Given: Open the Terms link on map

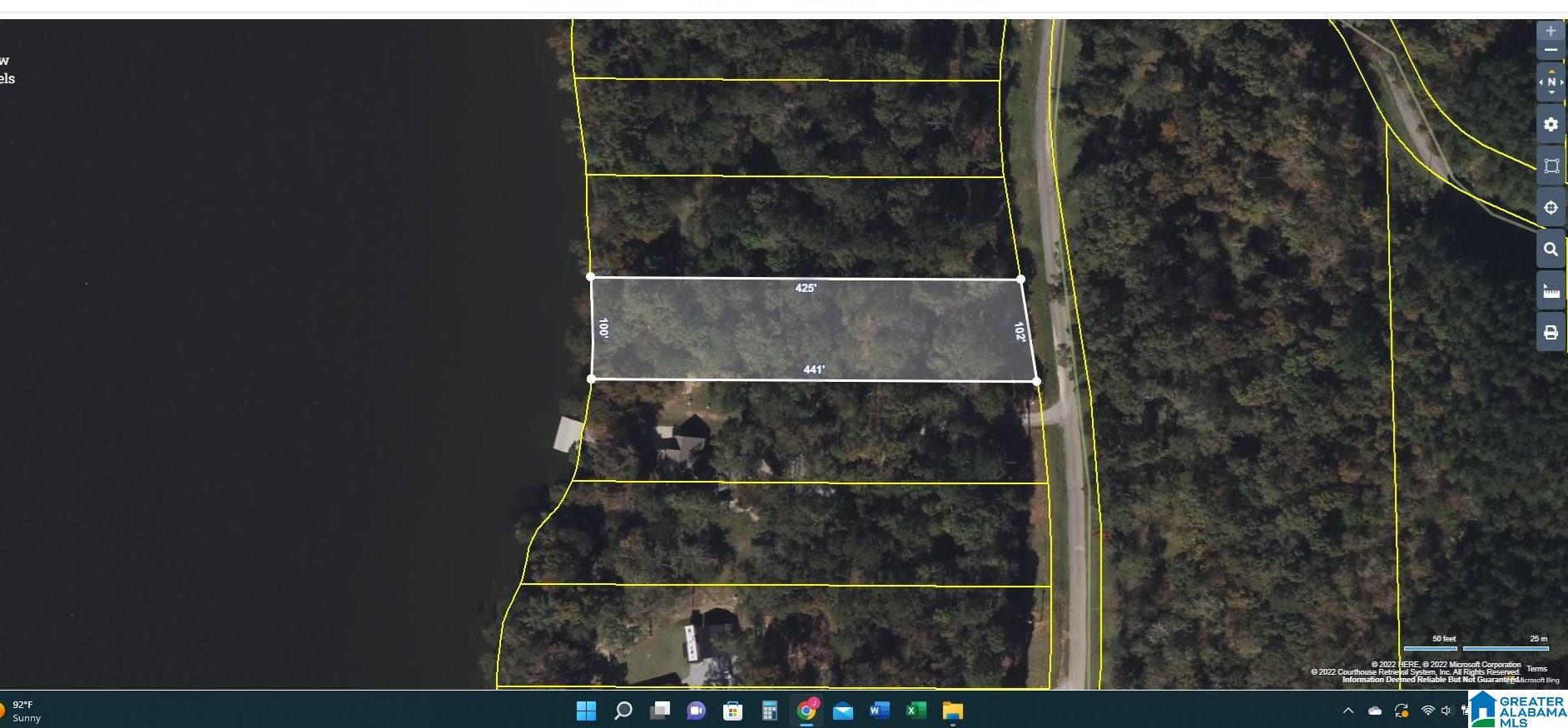Looking at the screenshot, I should [x=1536, y=669].
